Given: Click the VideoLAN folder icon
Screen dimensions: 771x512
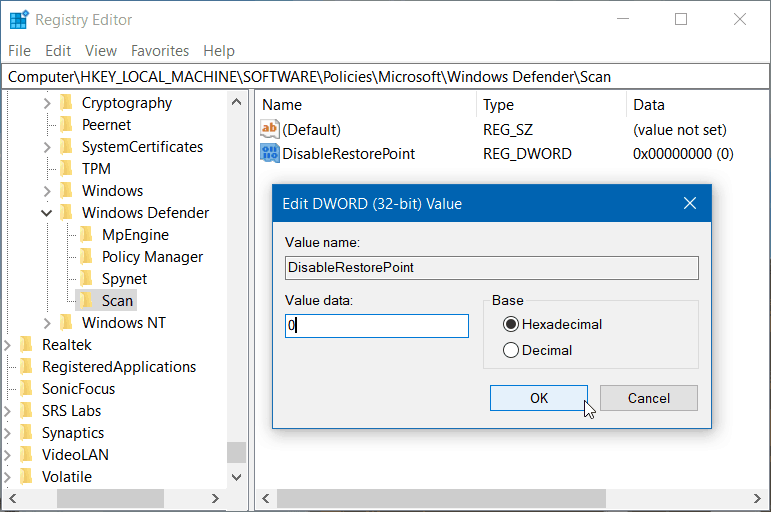Looking at the screenshot, I should click(26, 454).
